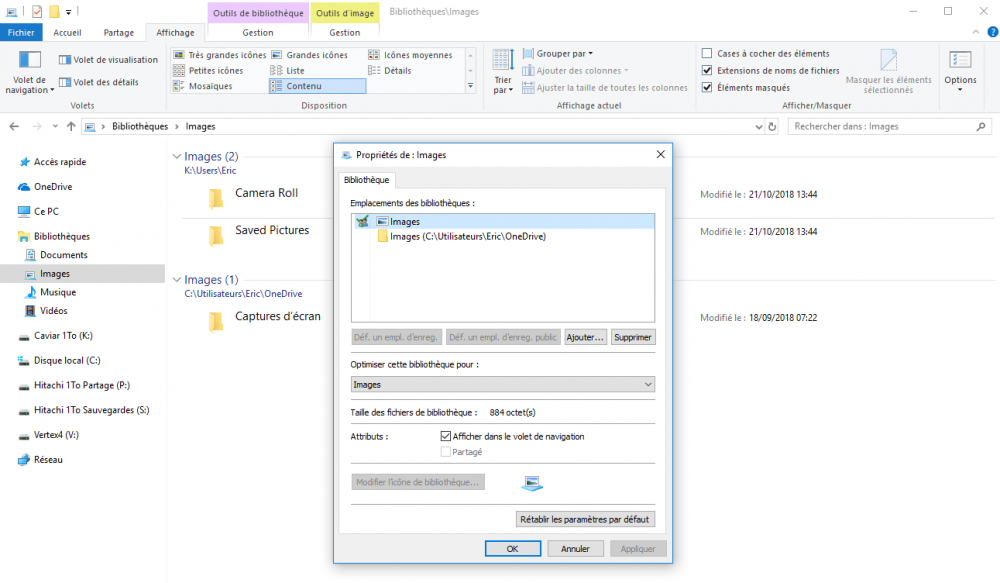Click Bibliothèques in the address bar
The image size is (1000, 583).
click(x=140, y=126)
